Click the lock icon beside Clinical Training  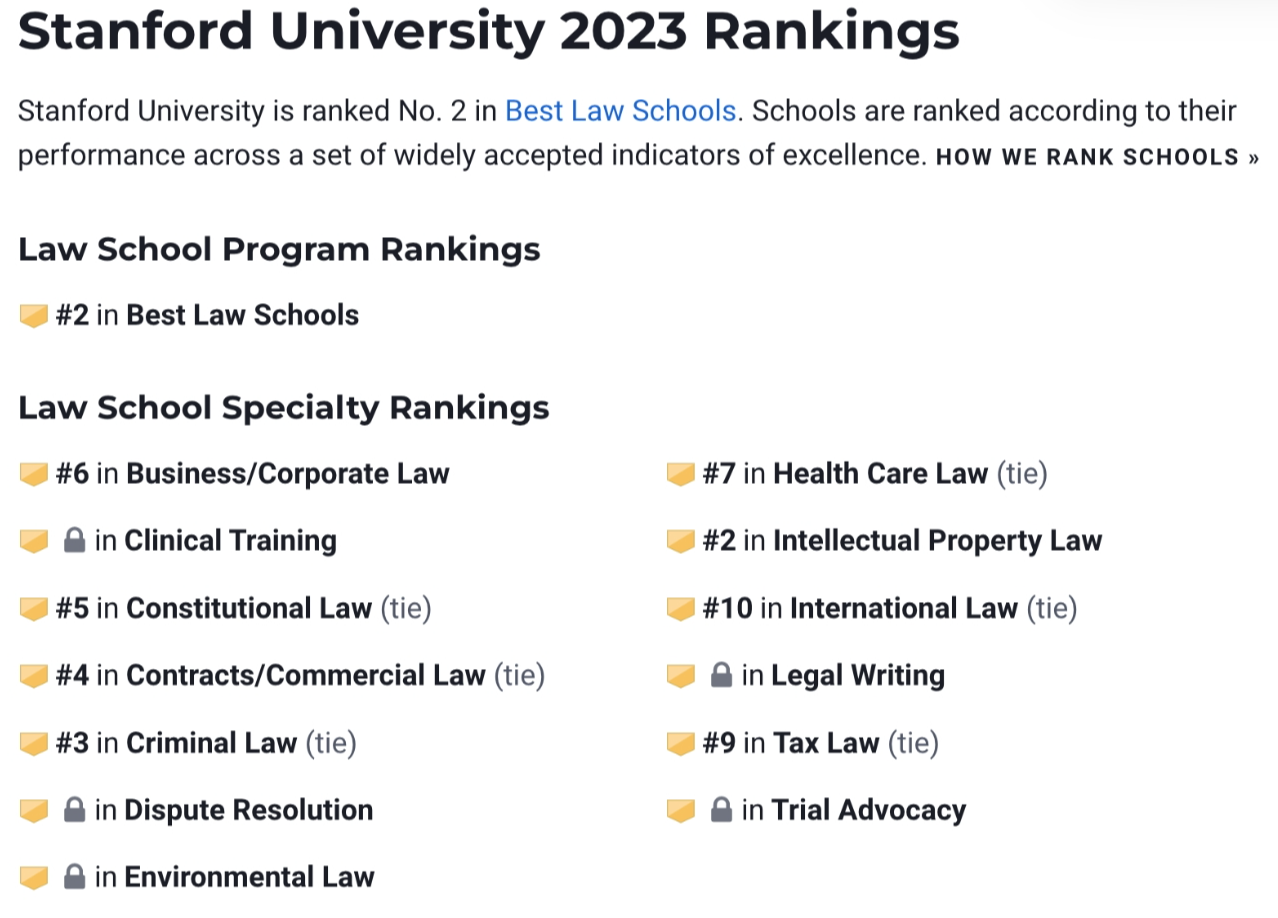click(x=74, y=541)
